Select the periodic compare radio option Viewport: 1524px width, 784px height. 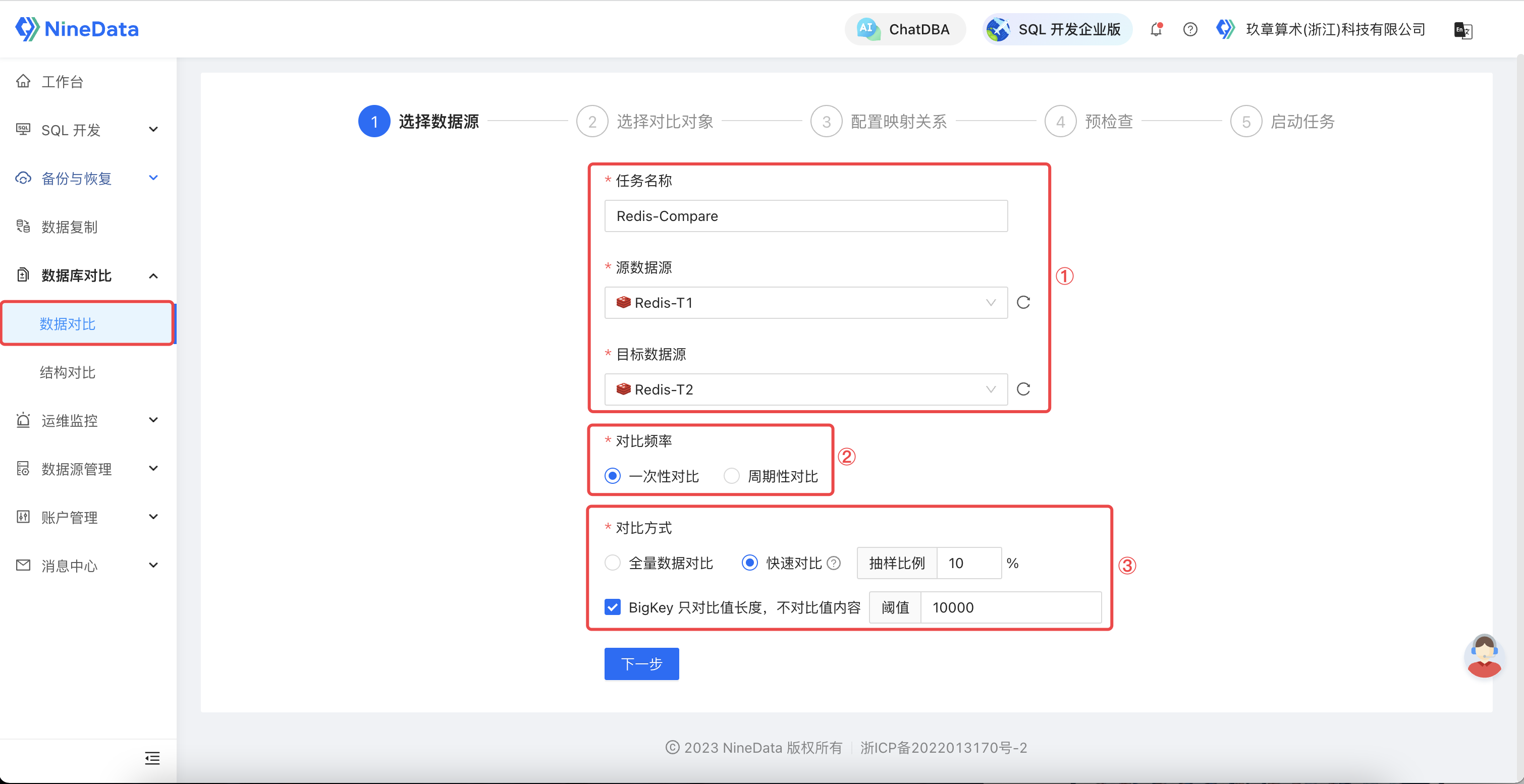point(732,476)
